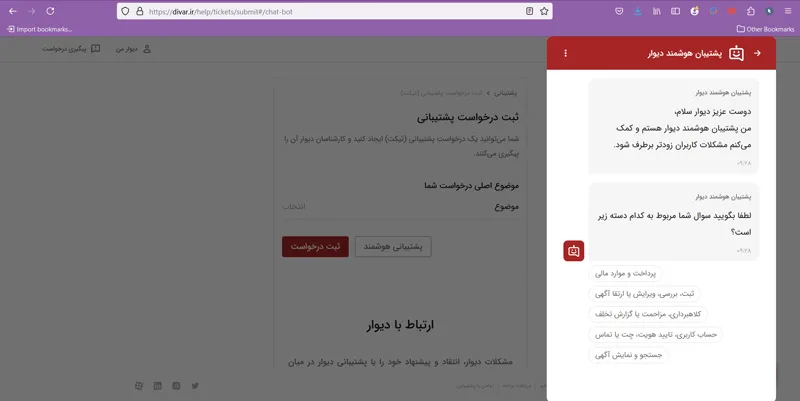Choose 'حساب کاربری، تایید هویت، چت یا تماس' option
800x401 pixels.
pos(656,335)
